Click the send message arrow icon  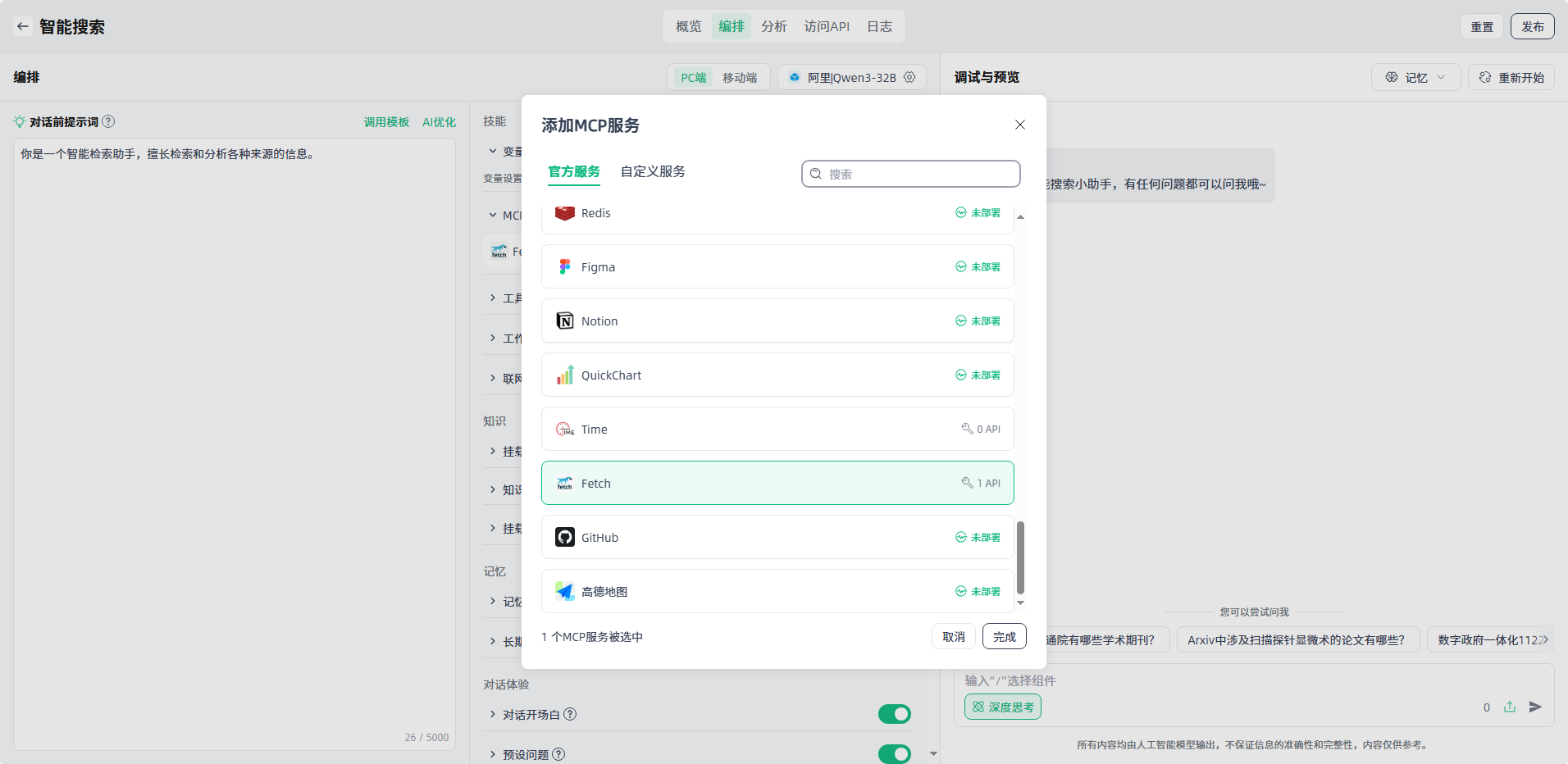(1535, 707)
